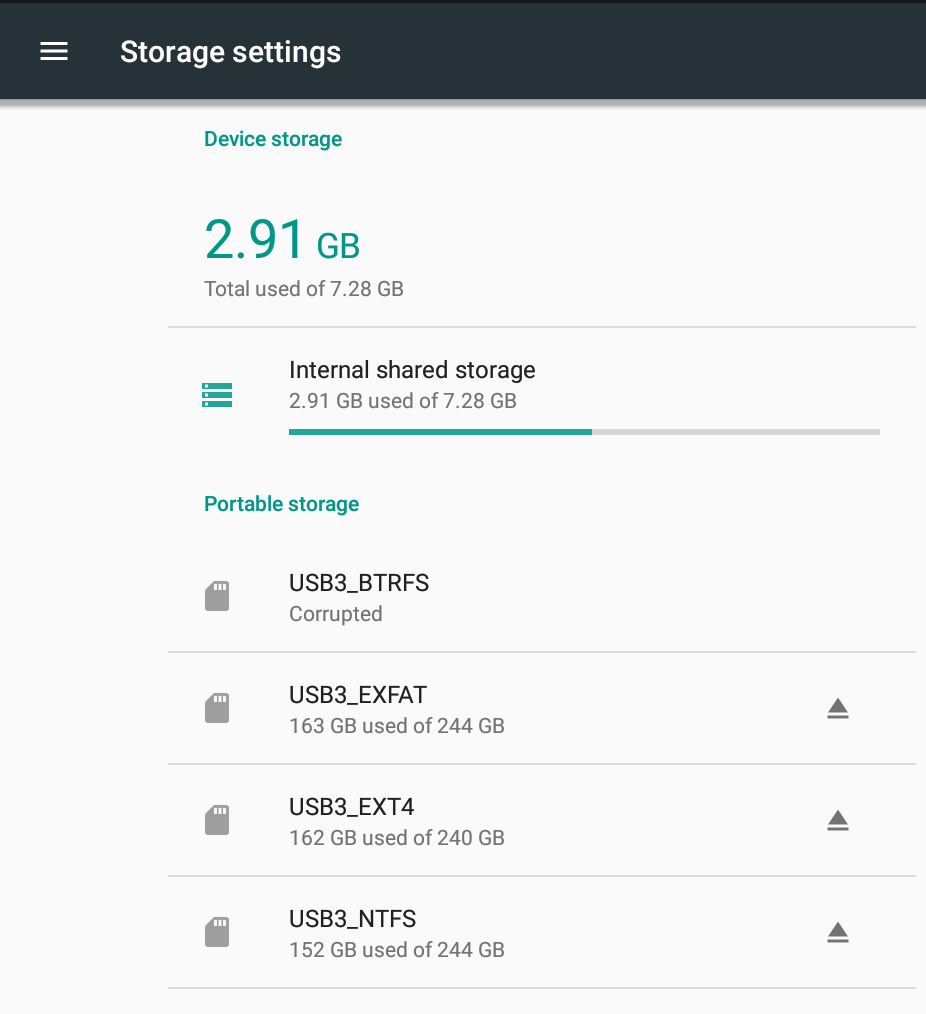Image resolution: width=926 pixels, height=1014 pixels.
Task: Select the Portable storage header
Action: coord(281,504)
